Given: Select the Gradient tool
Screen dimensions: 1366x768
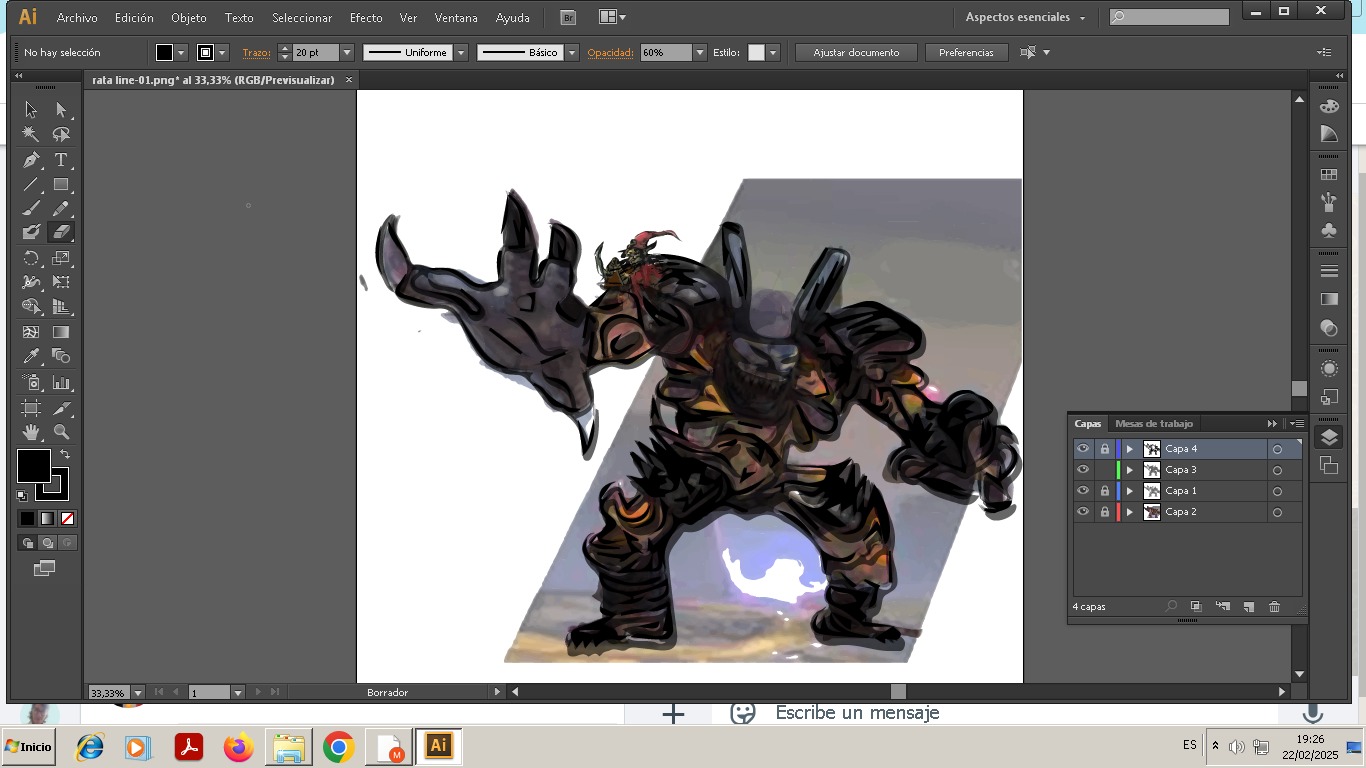Looking at the screenshot, I should tap(61, 332).
